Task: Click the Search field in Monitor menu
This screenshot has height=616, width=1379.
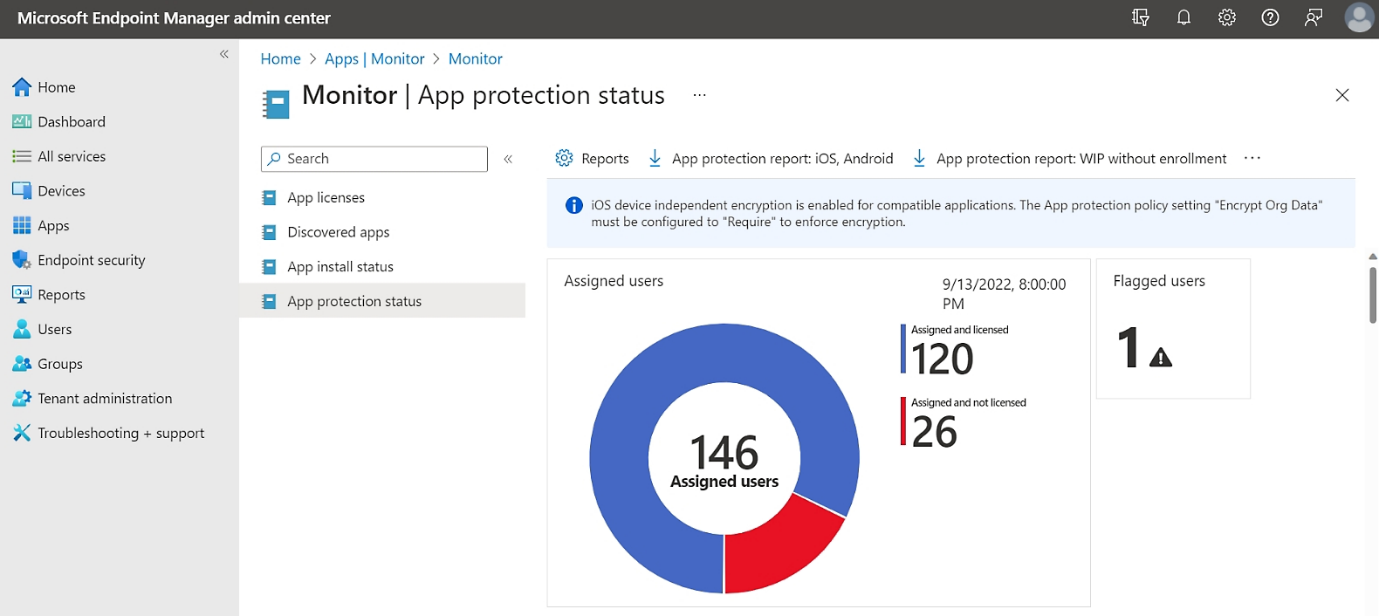Action: click(374, 159)
